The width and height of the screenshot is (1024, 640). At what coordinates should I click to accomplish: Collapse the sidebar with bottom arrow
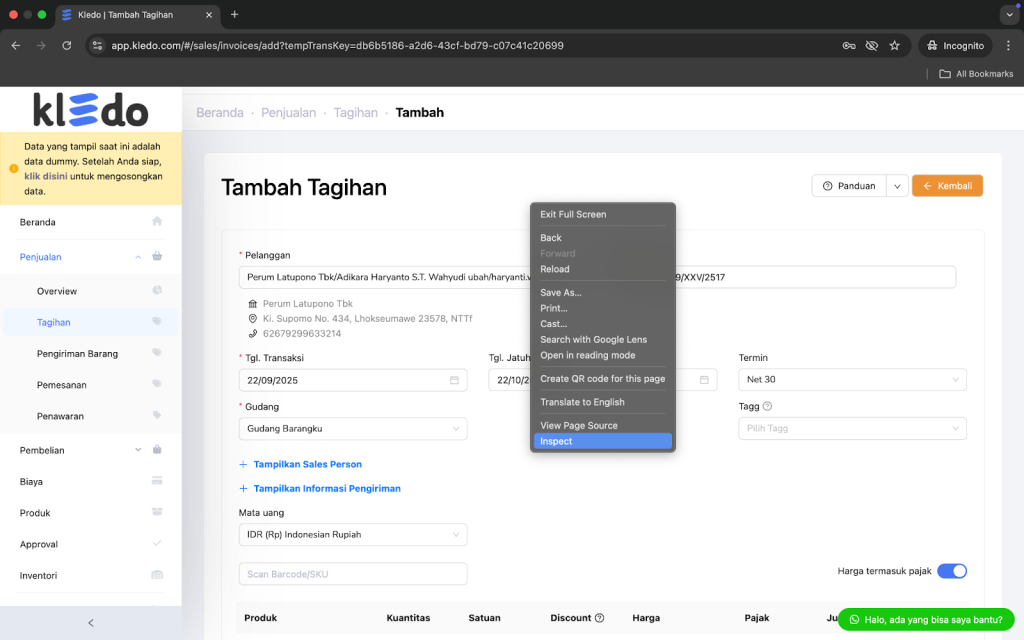tap(91, 623)
